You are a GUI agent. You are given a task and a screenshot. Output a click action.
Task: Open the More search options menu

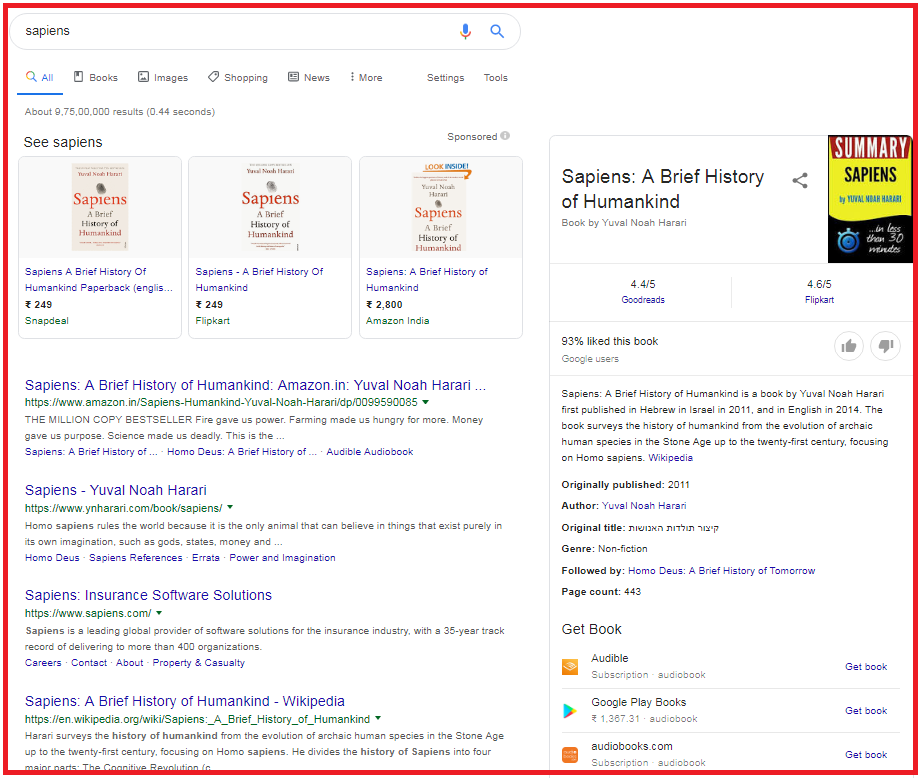click(x=365, y=77)
